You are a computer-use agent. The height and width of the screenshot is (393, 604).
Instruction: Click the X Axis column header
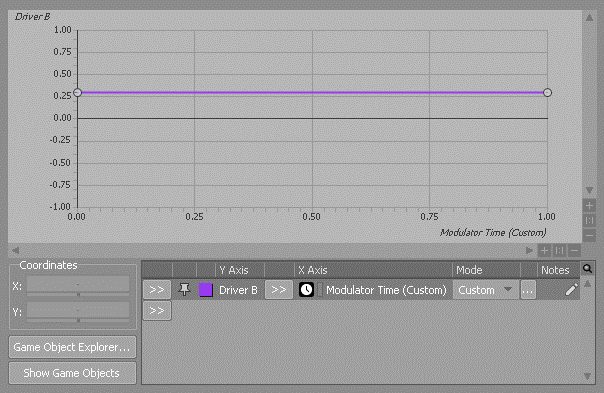point(373,270)
